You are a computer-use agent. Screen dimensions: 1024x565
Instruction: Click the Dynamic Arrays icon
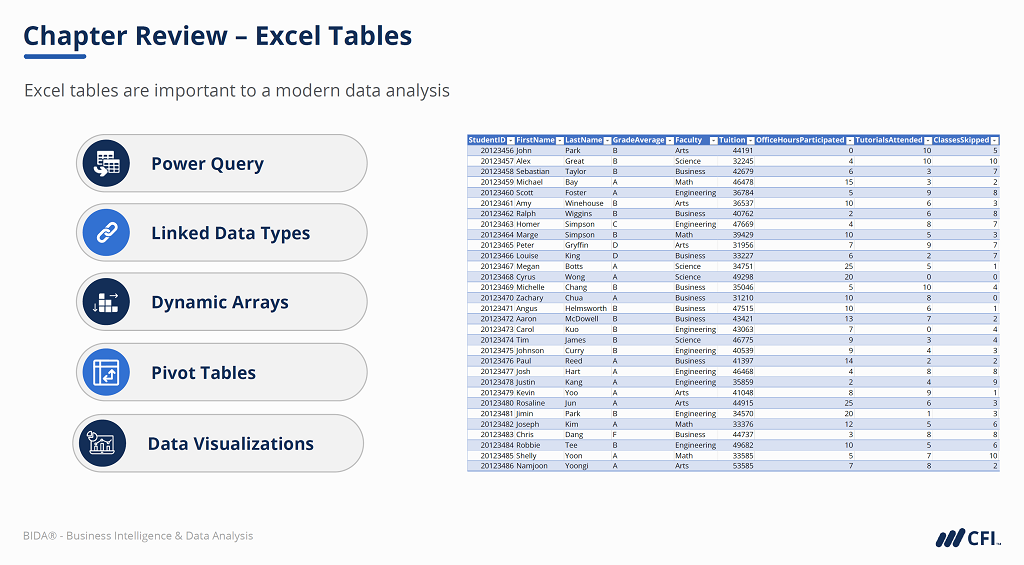(106, 303)
